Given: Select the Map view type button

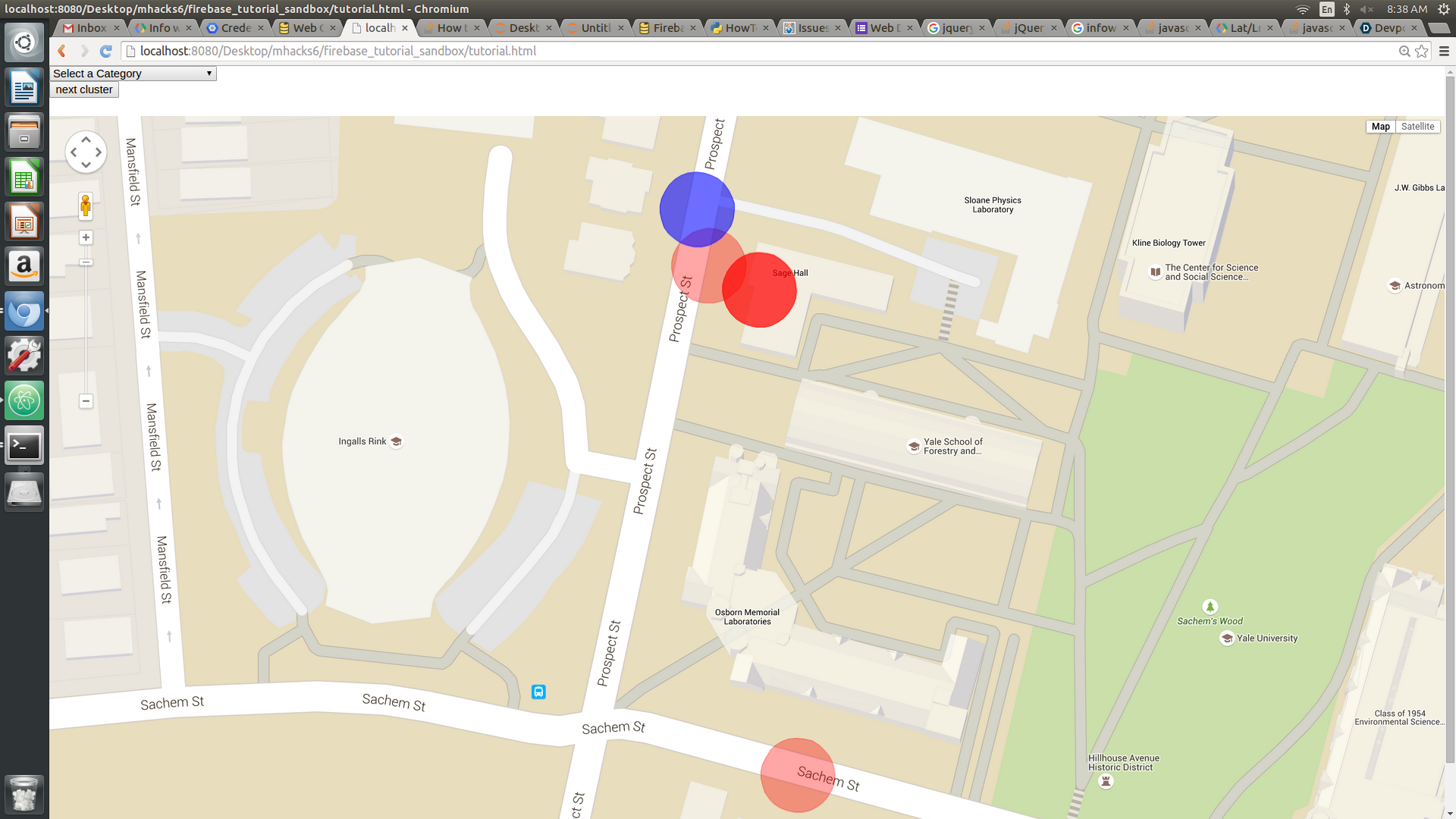Looking at the screenshot, I should 1380,127.
